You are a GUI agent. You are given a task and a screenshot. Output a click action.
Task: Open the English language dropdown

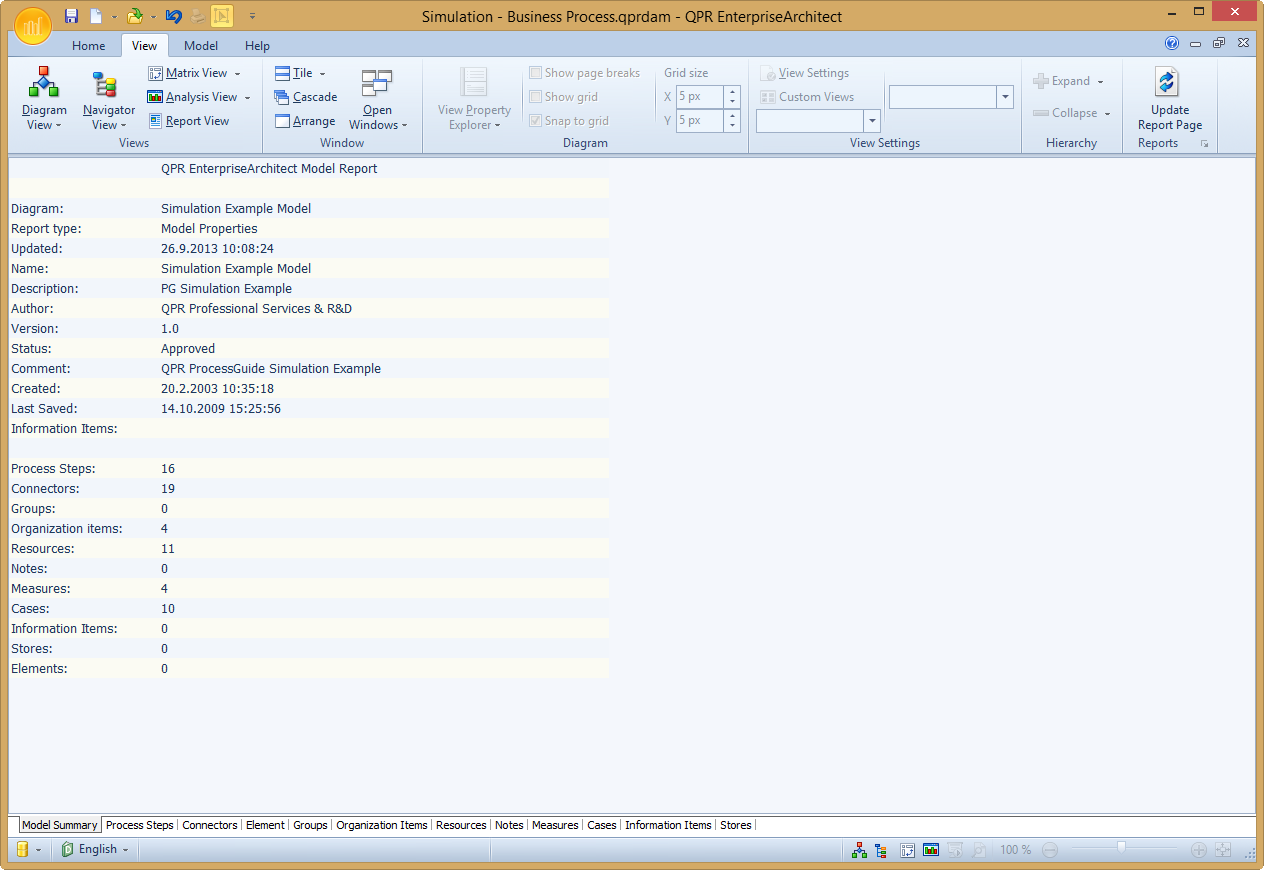tap(96, 849)
